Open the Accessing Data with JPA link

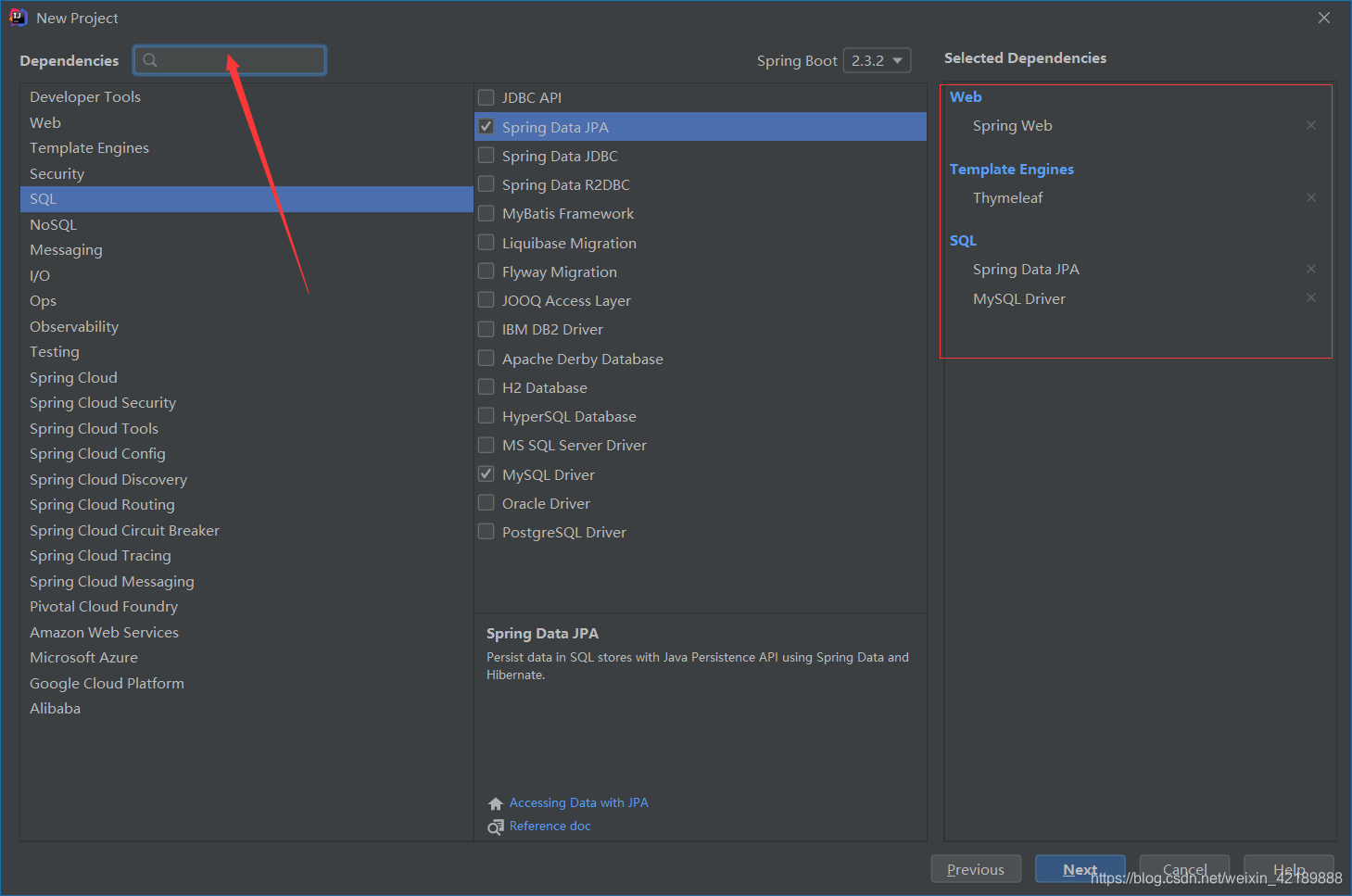click(x=578, y=802)
